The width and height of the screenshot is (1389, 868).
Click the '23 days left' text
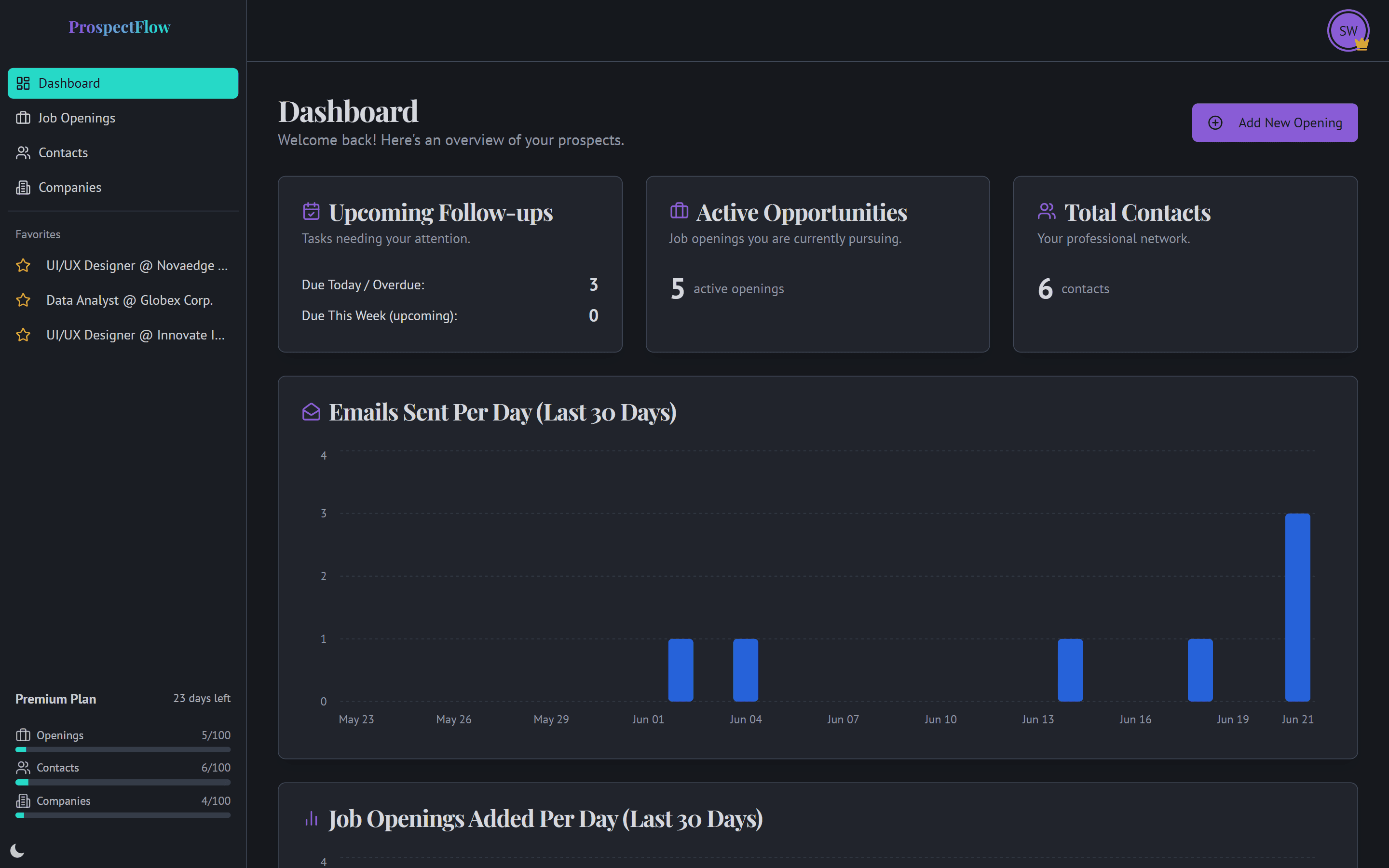point(202,698)
